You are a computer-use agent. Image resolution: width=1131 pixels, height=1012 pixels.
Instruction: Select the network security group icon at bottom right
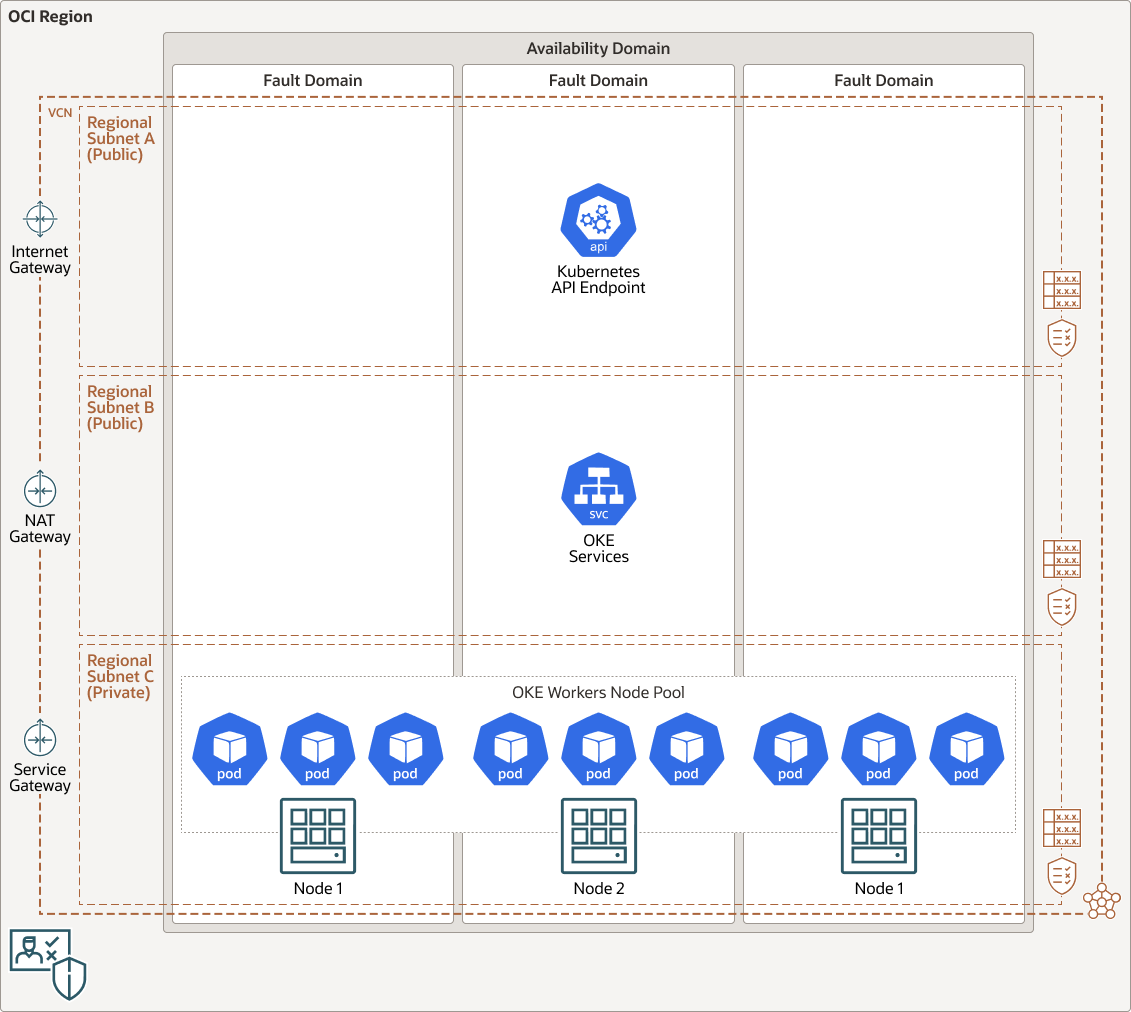point(1100,901)
